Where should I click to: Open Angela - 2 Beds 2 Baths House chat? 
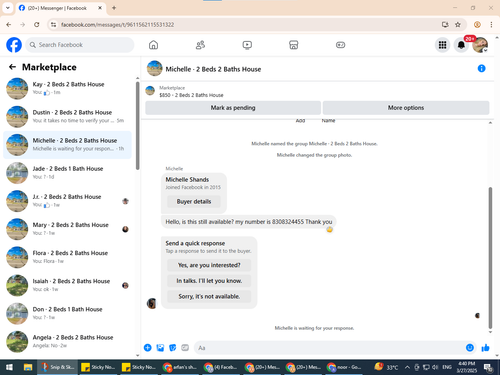point(67,341)
